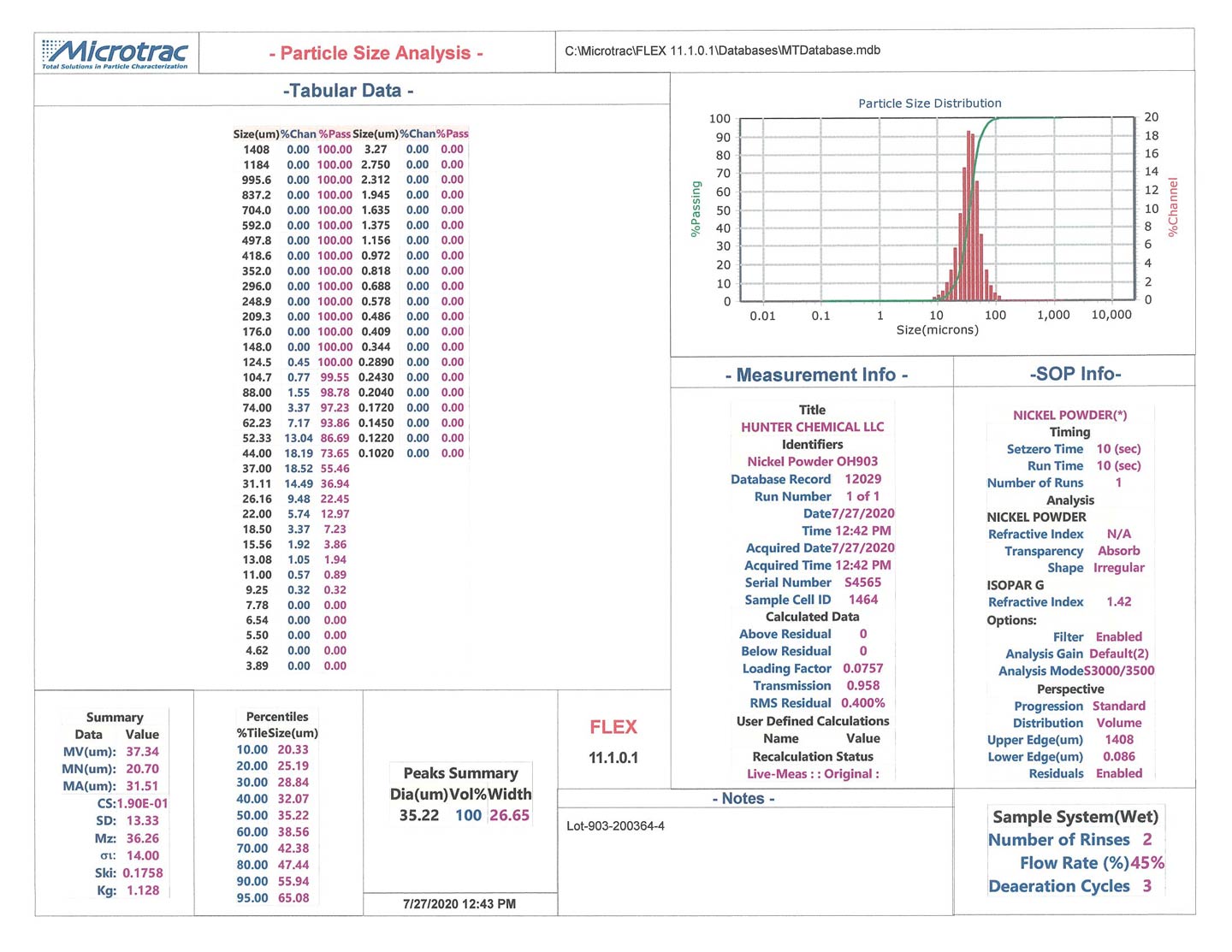The image size is (1232, 952).
Task: Click the Measurement Info section header
Action: [816, 375]
